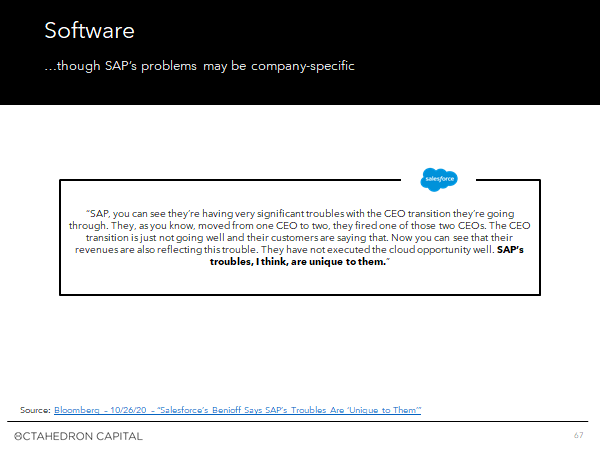Select the 'Software' slide title
Viewport: 600px width, 450px height.
(90, 30)
